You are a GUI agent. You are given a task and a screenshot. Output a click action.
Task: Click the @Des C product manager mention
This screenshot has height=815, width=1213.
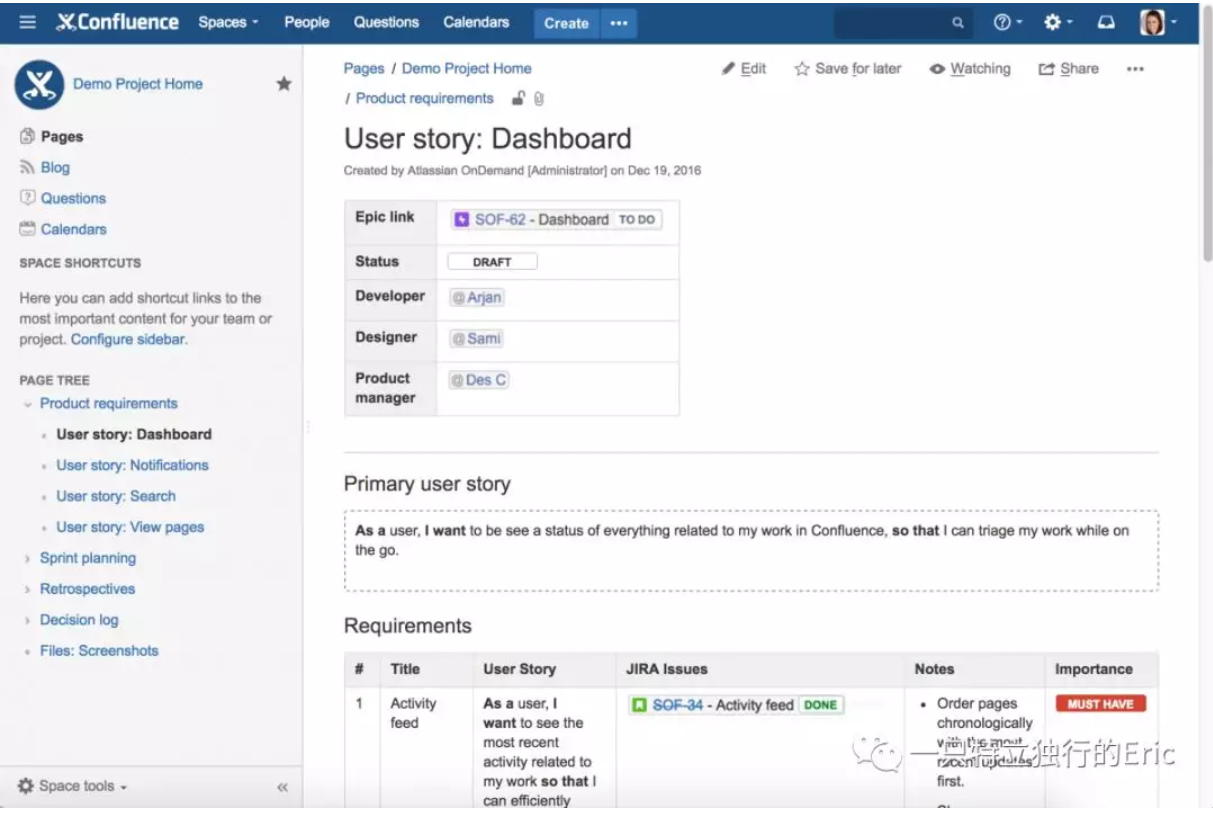[479, 380]
